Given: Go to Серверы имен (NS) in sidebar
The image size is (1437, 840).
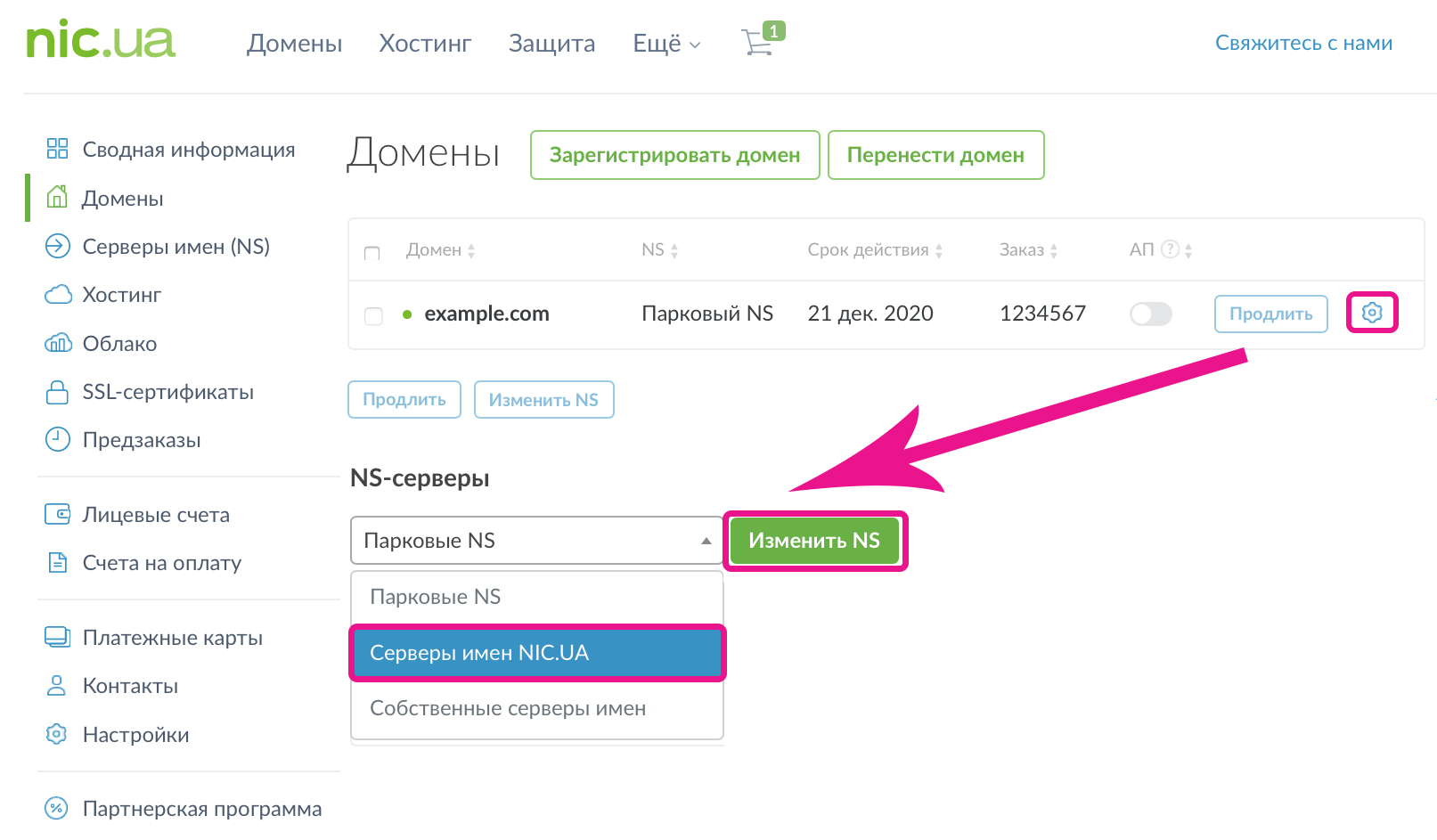Looking at the screenshot, I should point(176,247).
